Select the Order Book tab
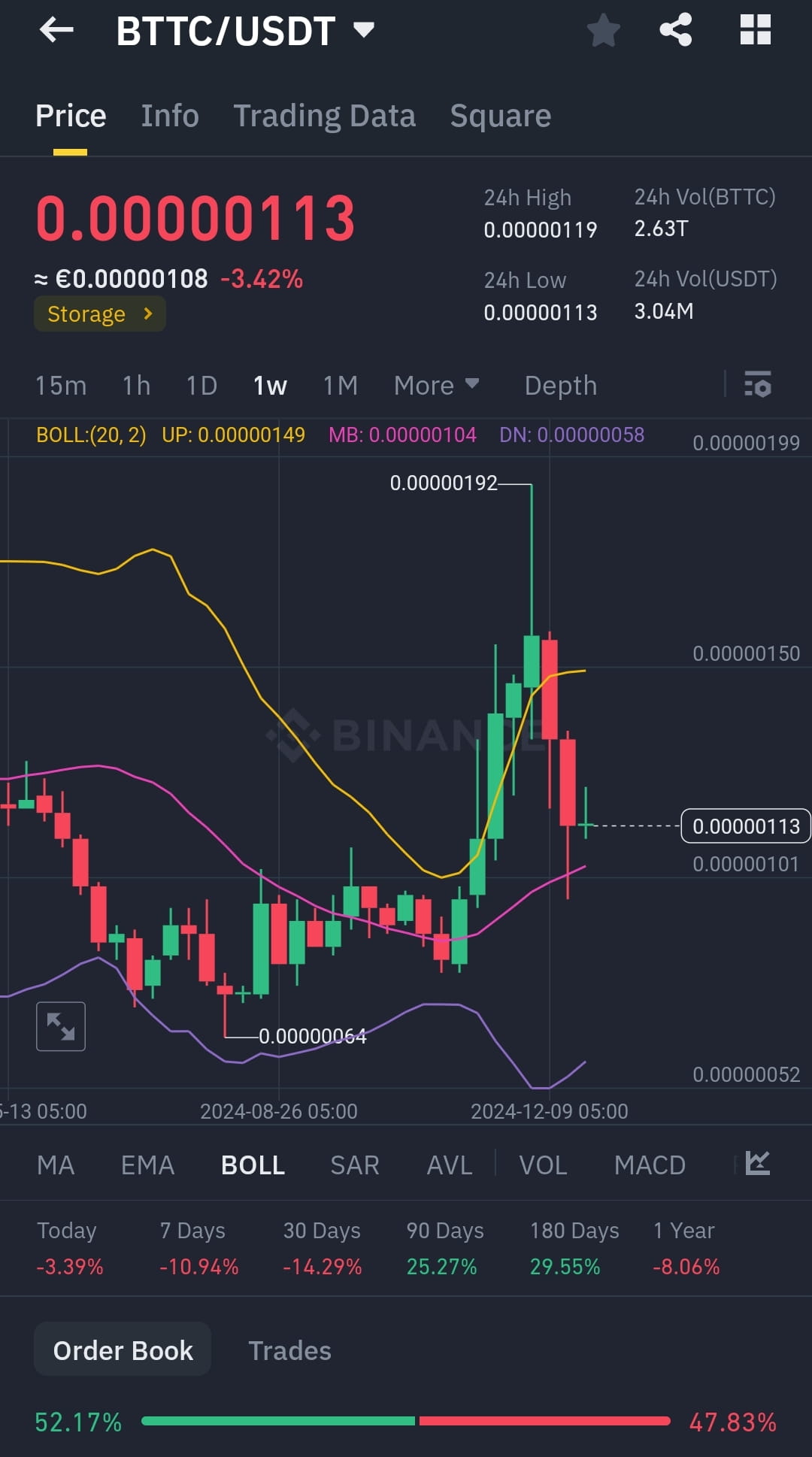This screenshot has height=1457, width=812. [x=123, y=1350]
